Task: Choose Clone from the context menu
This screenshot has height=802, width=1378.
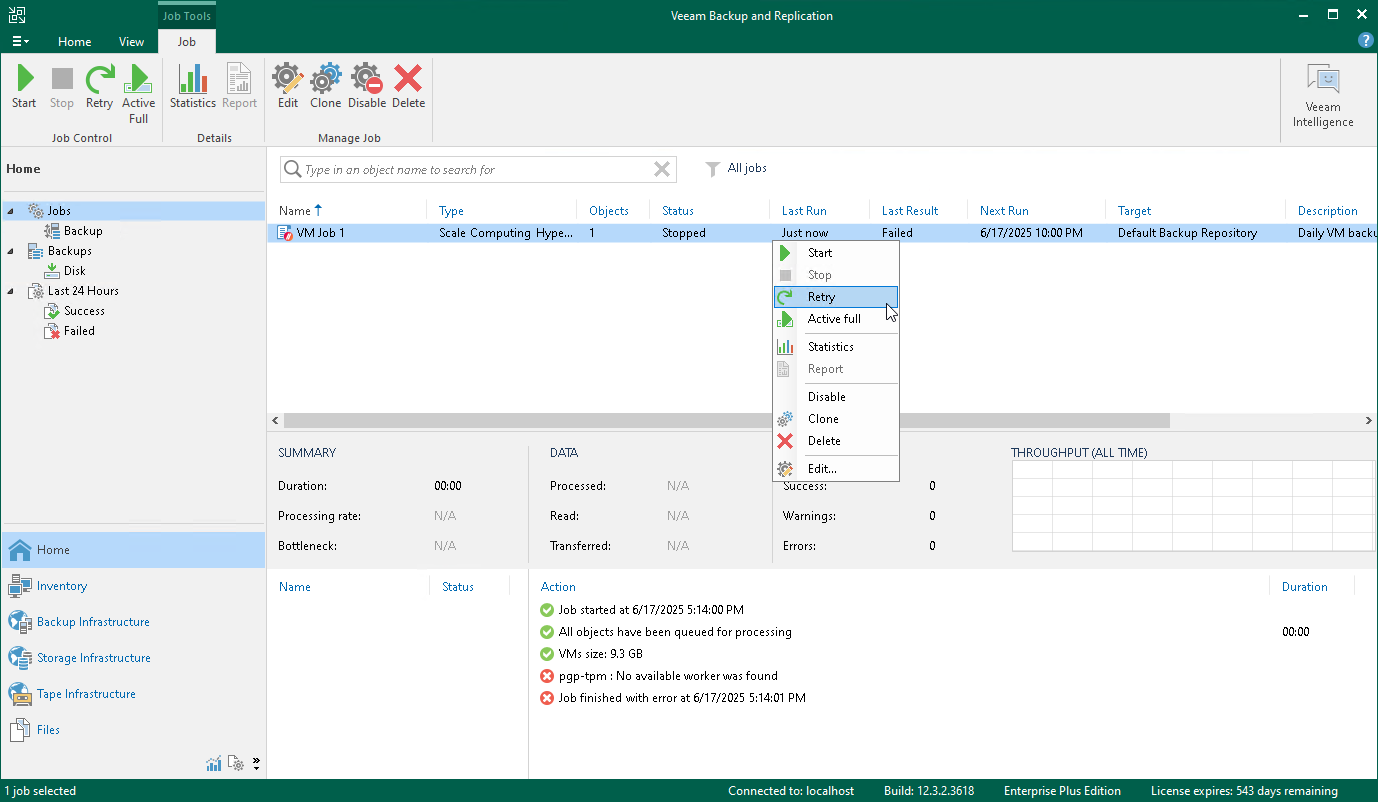Action: [x=835, y=419]
